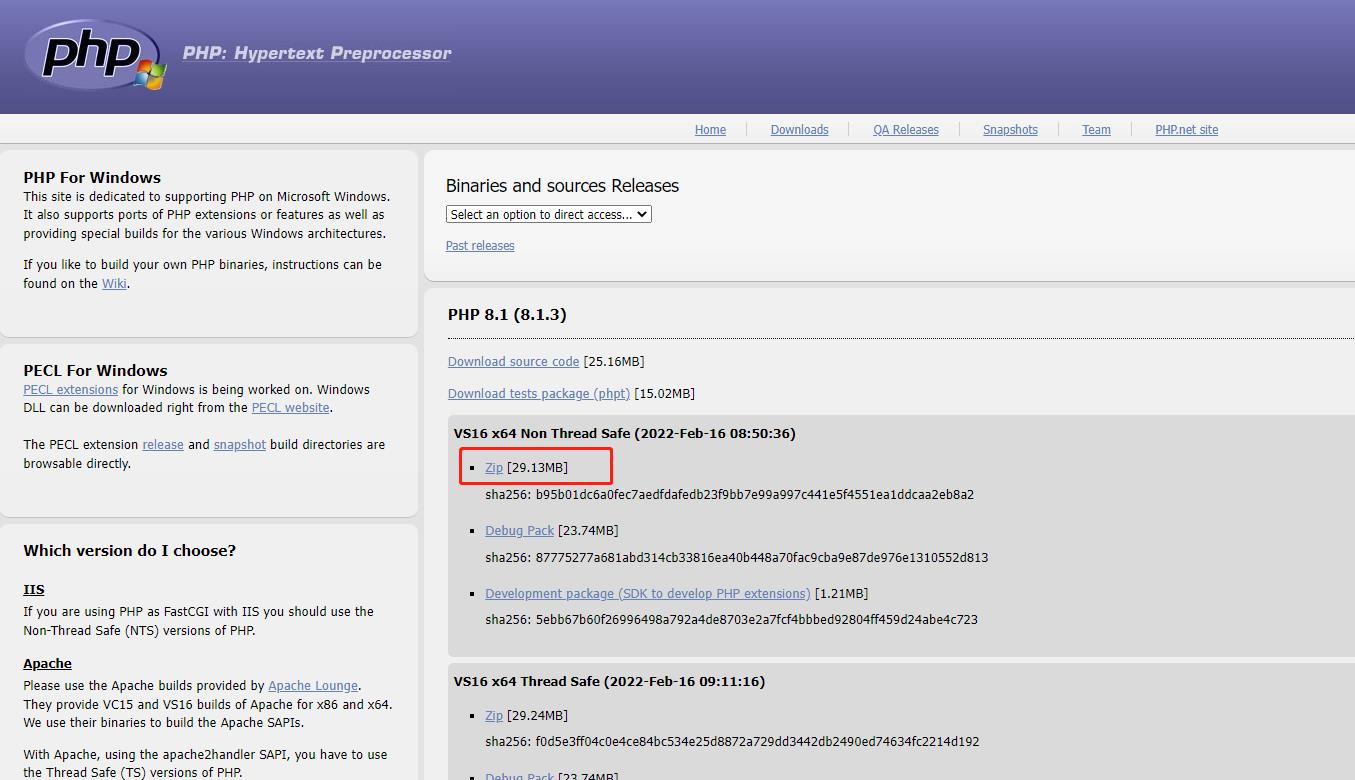Go to the Home nav item
The image size is (1355, 780).
click(x=710, y=130)
